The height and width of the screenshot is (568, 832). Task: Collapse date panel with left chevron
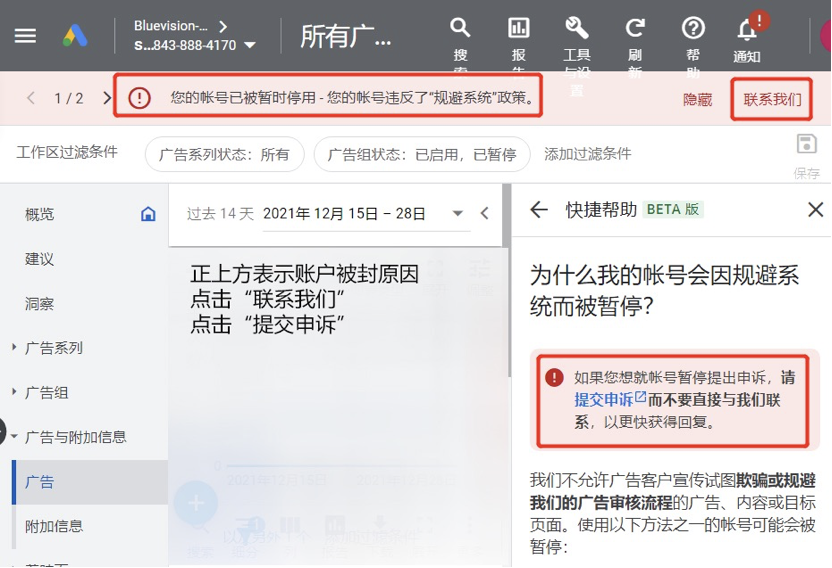[x=484, y=213]
